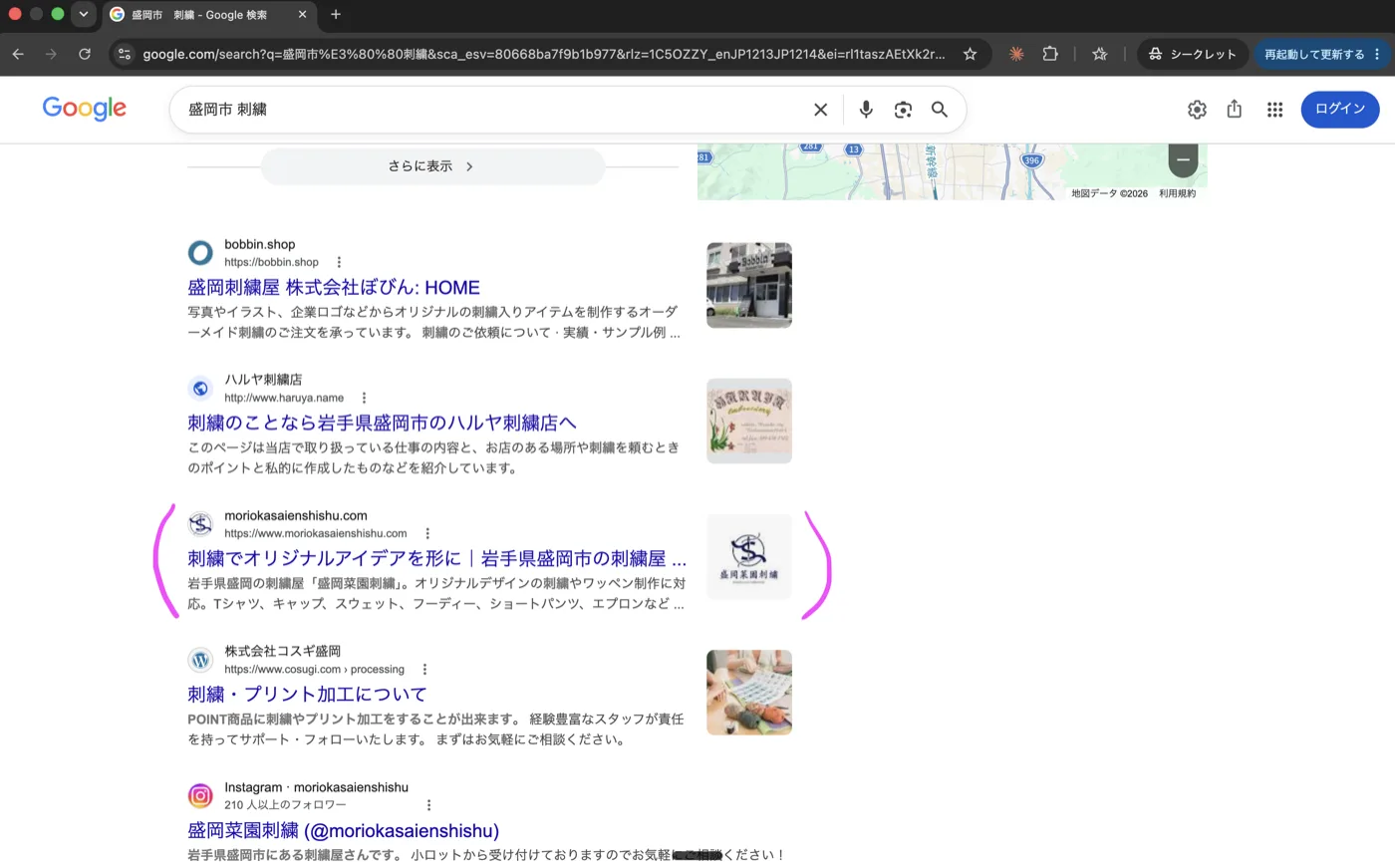Click the browser forward arrow
Screen dimensions: 1395x868
point(51,54)
